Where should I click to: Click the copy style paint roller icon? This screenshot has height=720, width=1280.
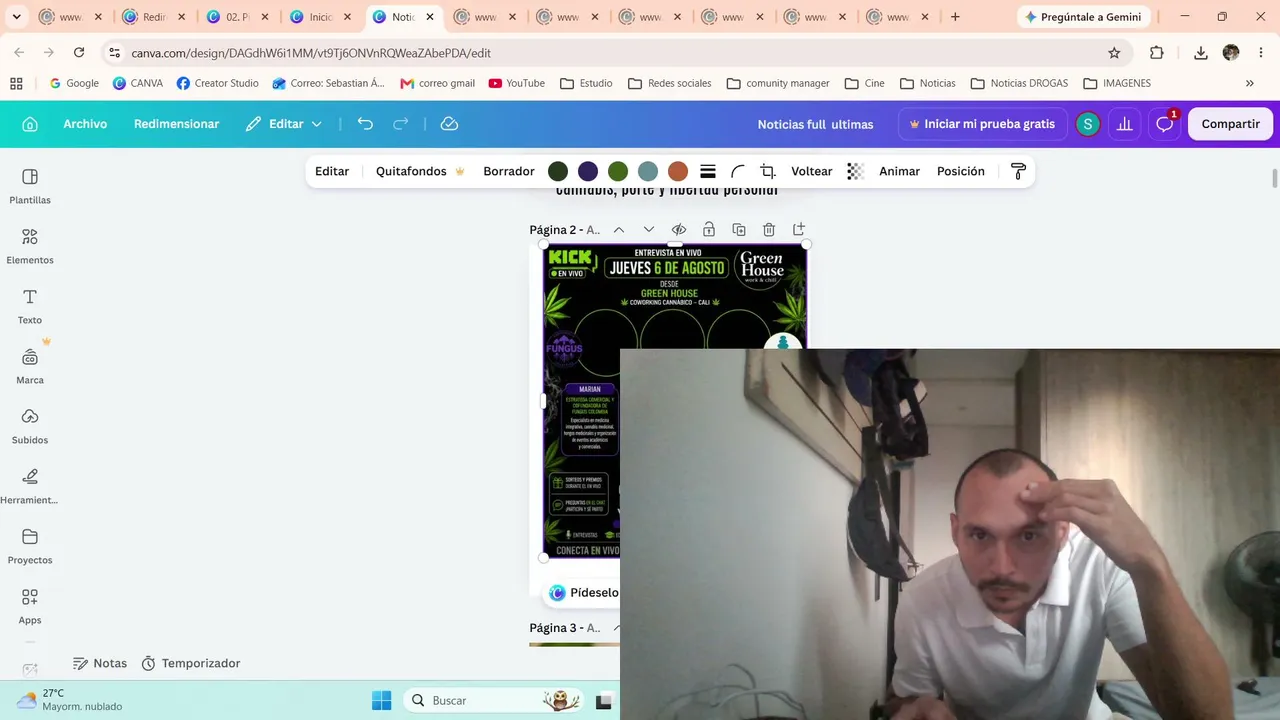coord(1018,171)
